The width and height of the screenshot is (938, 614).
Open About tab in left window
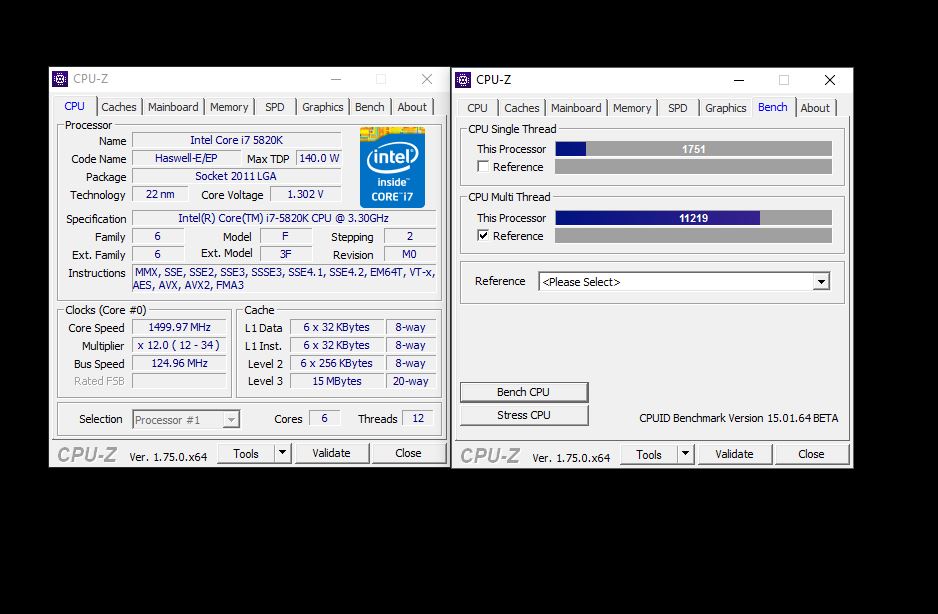[412, 107]
